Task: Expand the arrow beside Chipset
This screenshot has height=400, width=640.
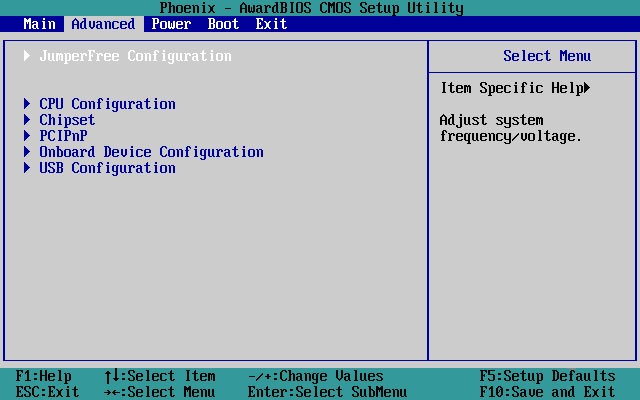Action: coord(27,120)
